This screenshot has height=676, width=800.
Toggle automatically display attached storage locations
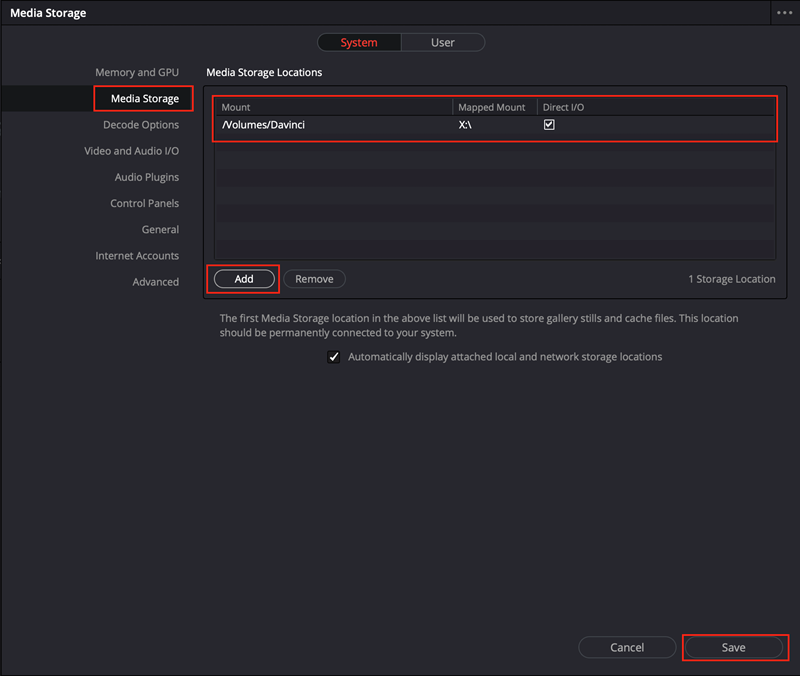tap(334, 357)
